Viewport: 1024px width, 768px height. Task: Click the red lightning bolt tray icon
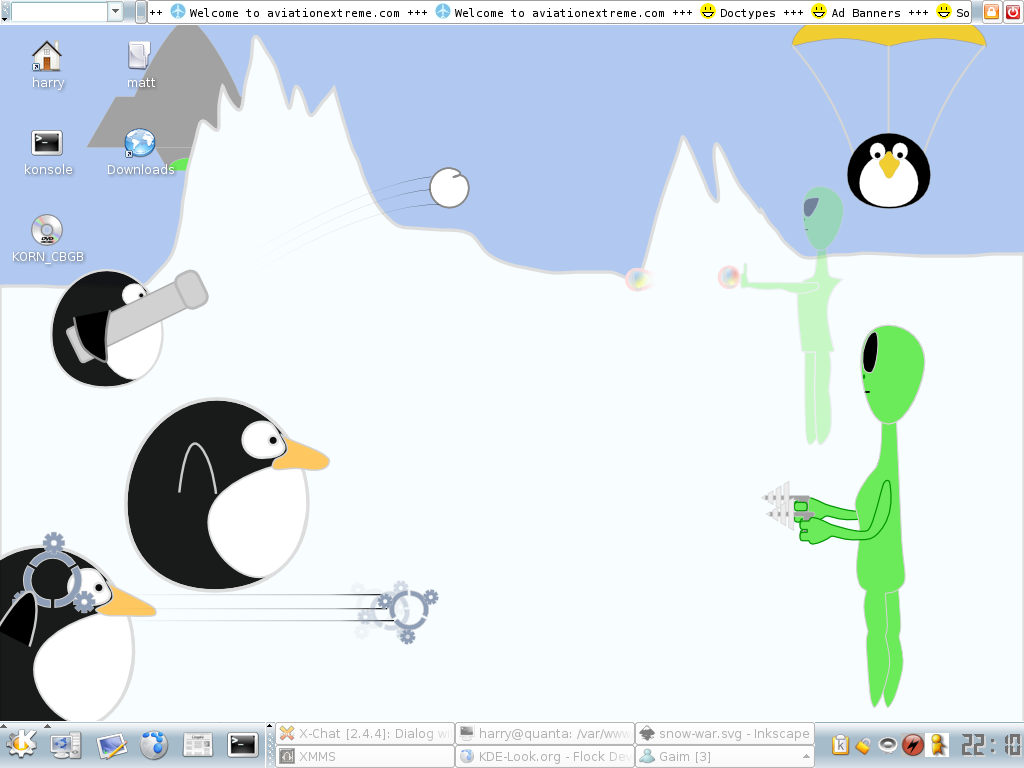913,744
